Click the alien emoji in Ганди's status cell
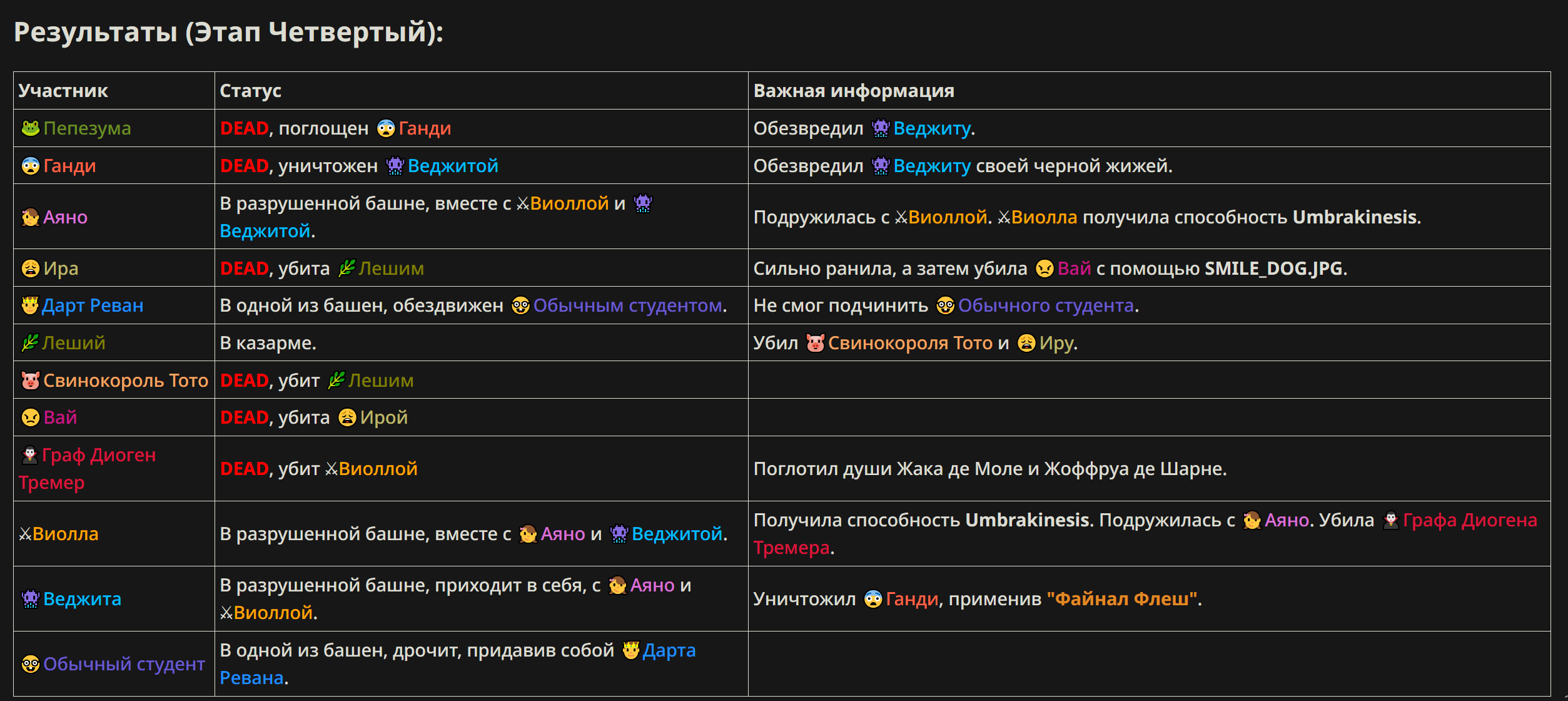Image resolution: width=1568 pixels, height=701 pixels. pyautogui.click(x=395, y=166)
